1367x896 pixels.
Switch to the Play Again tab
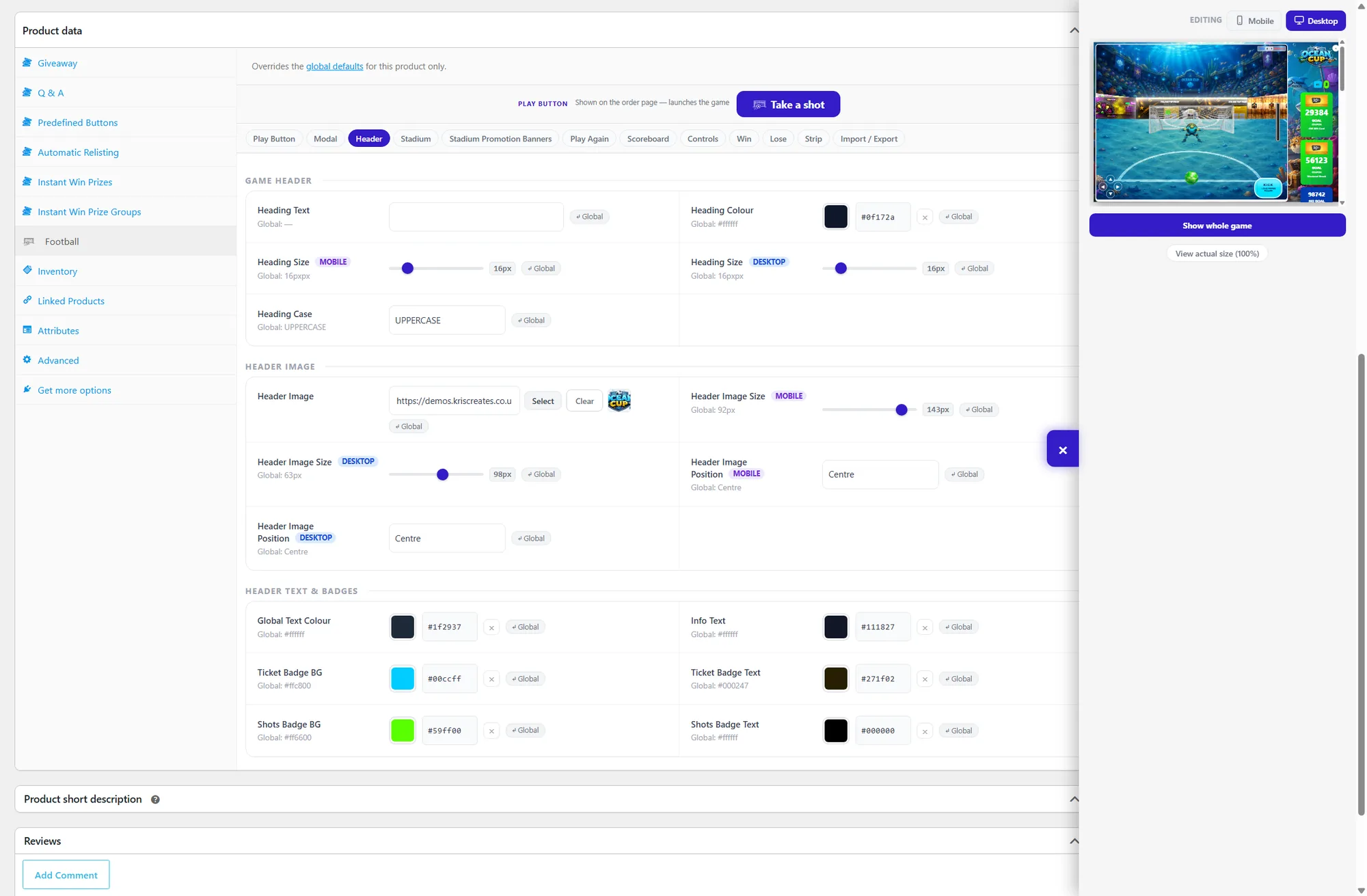(589, 139)
